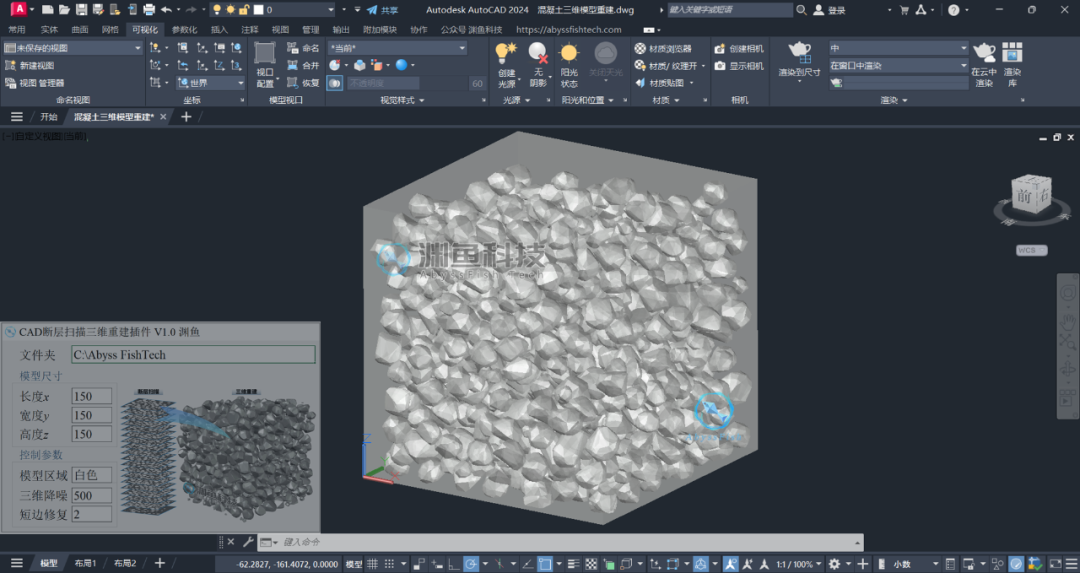Open the 1:1 / 100% annotation scale dropdown
This screenshot has height=573, width=1080.
click(798, 563)
